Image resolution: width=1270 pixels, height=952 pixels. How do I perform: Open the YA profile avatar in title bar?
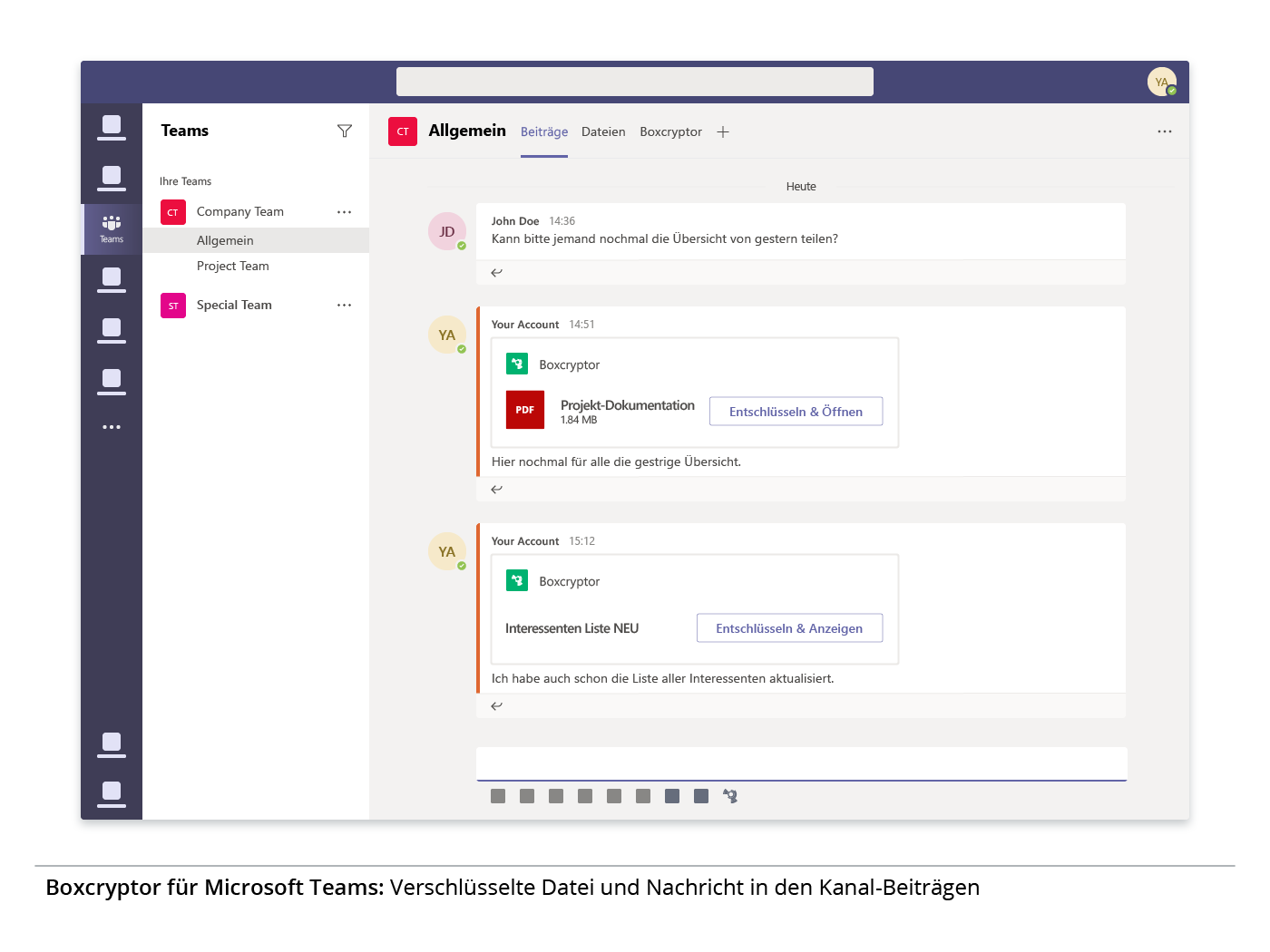click(1162, 82)
